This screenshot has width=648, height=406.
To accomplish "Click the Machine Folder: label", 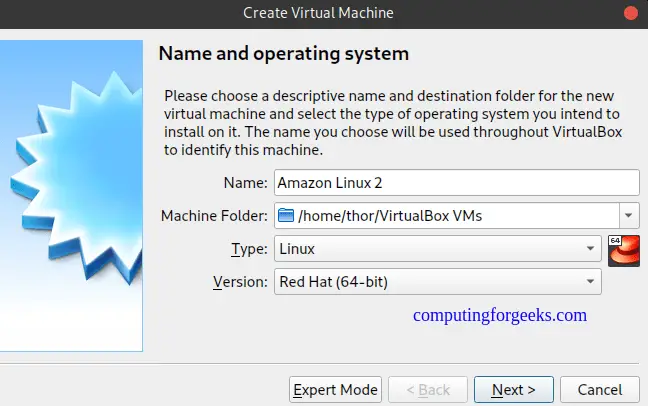I will [214, 216].
